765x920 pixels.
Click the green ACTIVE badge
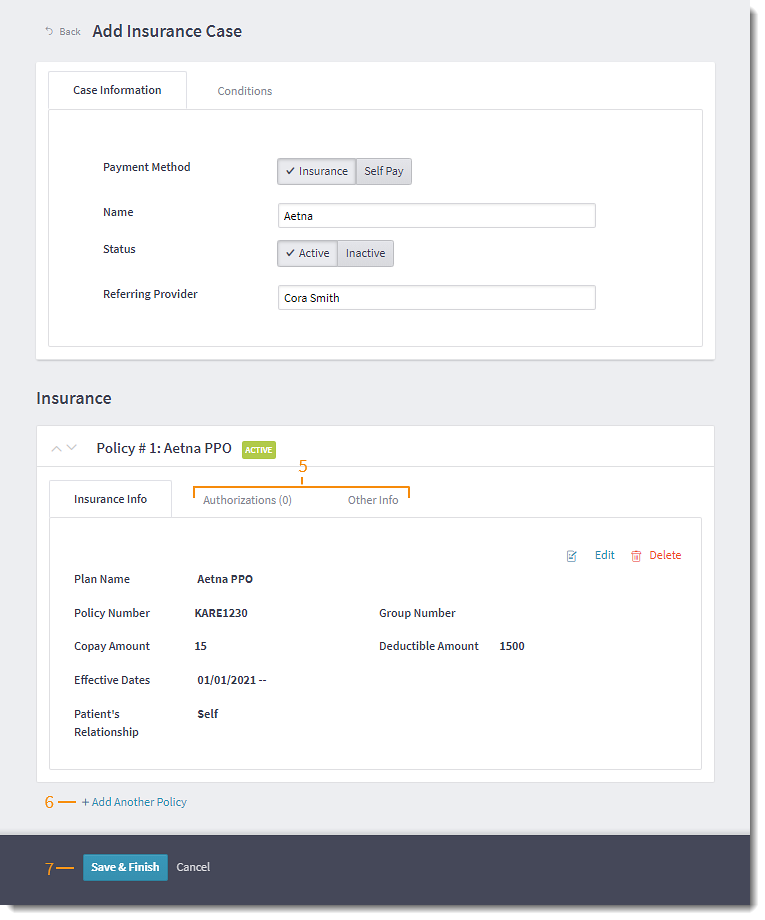point(259,450)
